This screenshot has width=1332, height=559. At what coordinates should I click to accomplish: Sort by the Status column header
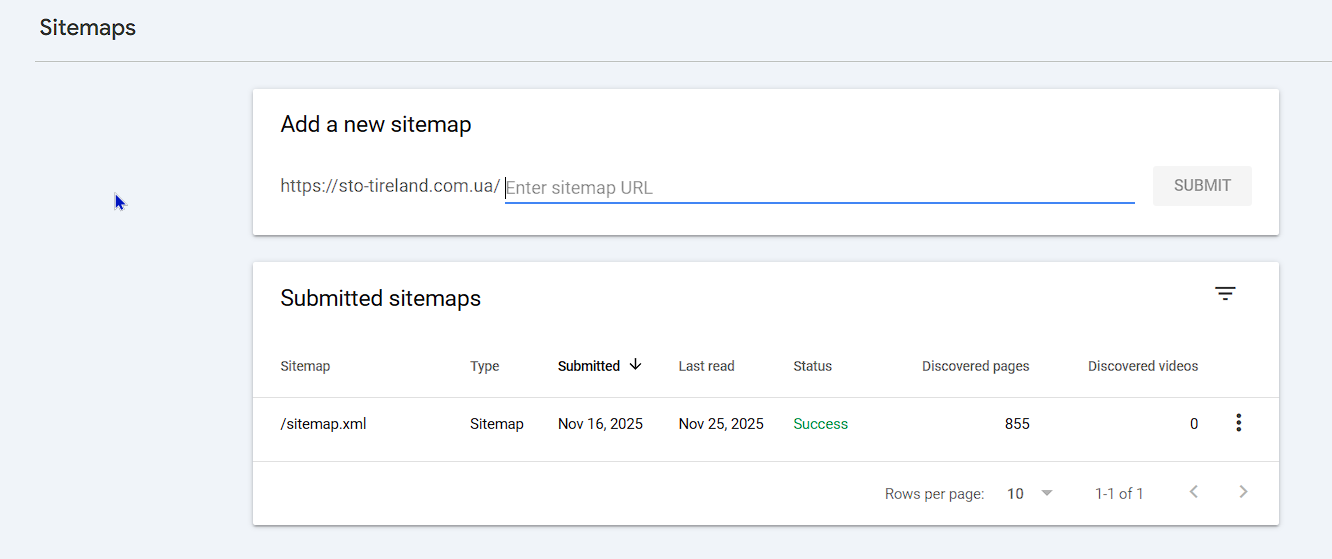pos(812,366)
